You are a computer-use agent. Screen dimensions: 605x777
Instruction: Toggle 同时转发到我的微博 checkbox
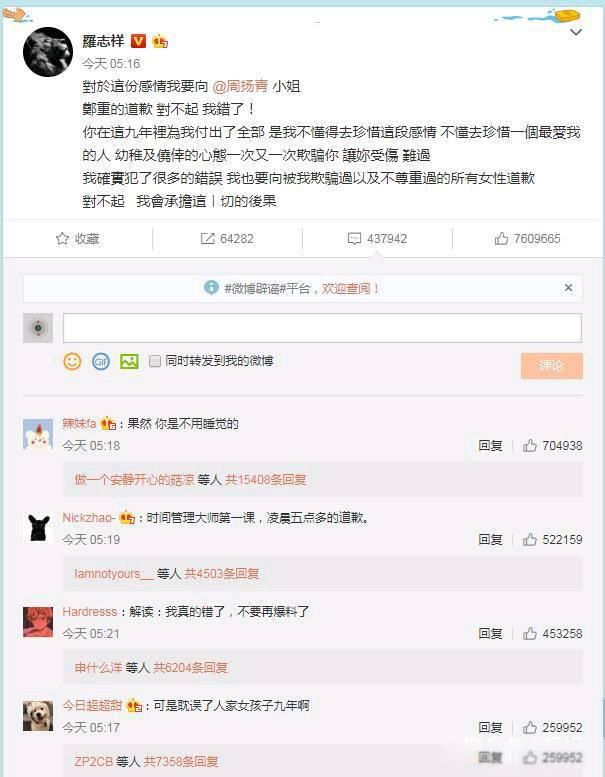(x=155, y=361)
